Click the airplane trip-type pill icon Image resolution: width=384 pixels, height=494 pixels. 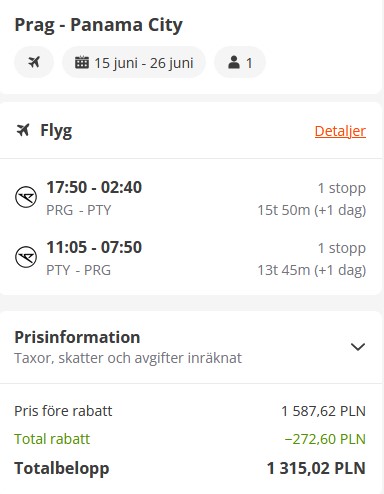34,62
